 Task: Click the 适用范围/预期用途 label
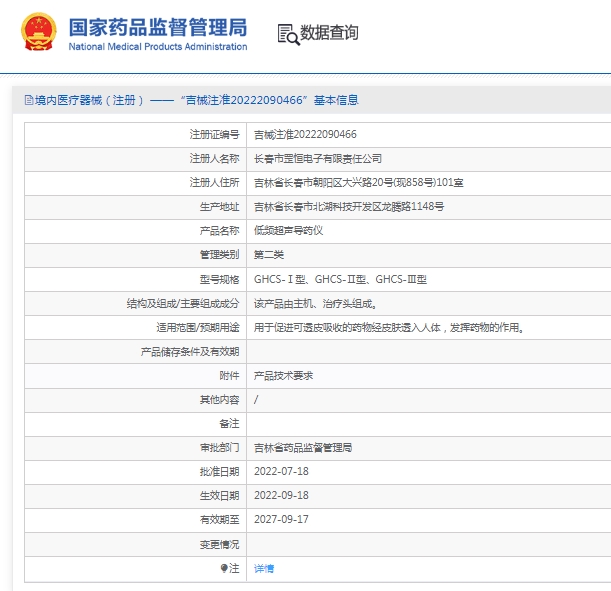(x=198, y=328)
